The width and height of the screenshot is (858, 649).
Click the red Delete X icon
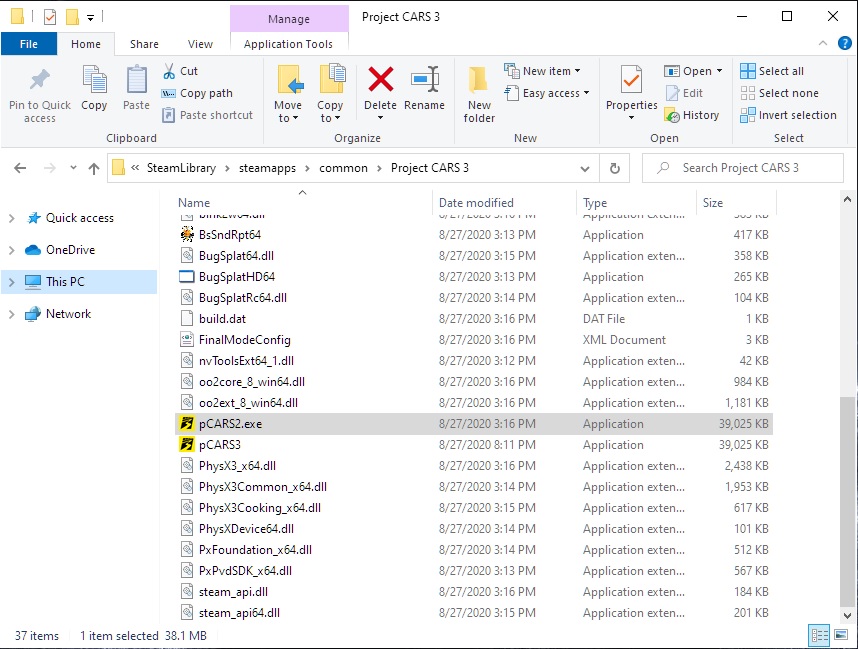click(x=380, y=79)
